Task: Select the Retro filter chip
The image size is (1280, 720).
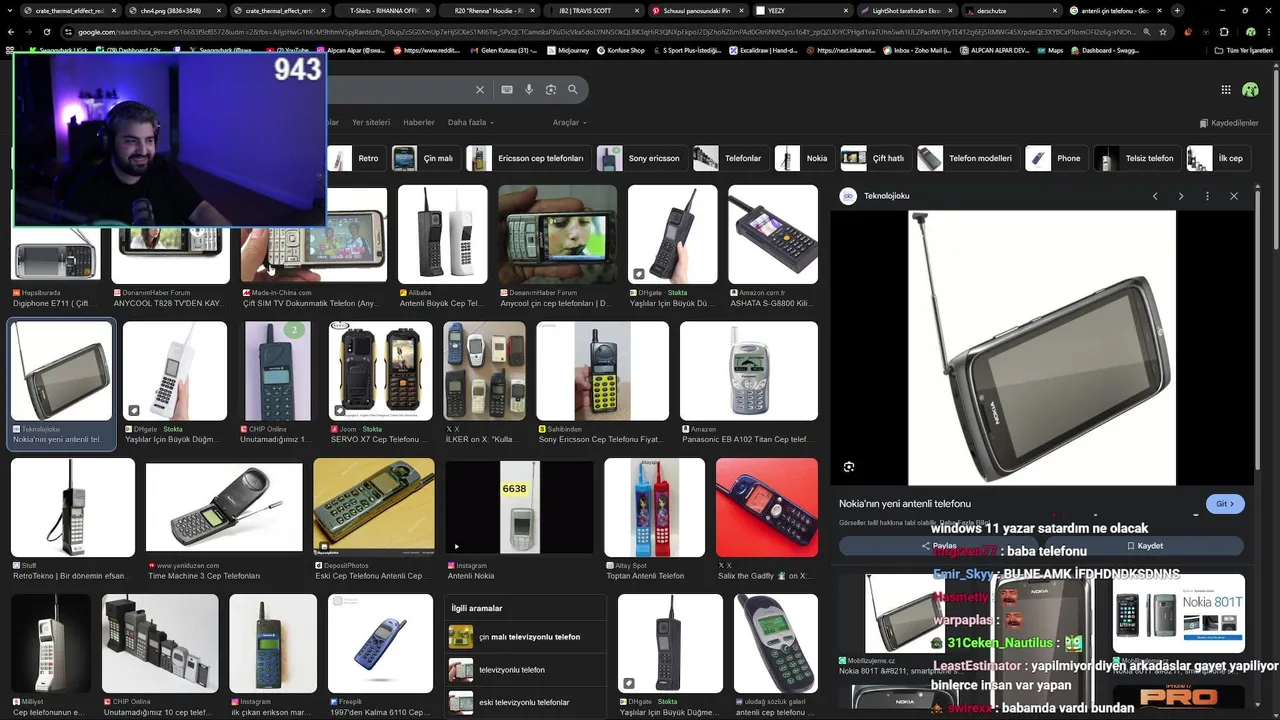Action: click(356, 158)
